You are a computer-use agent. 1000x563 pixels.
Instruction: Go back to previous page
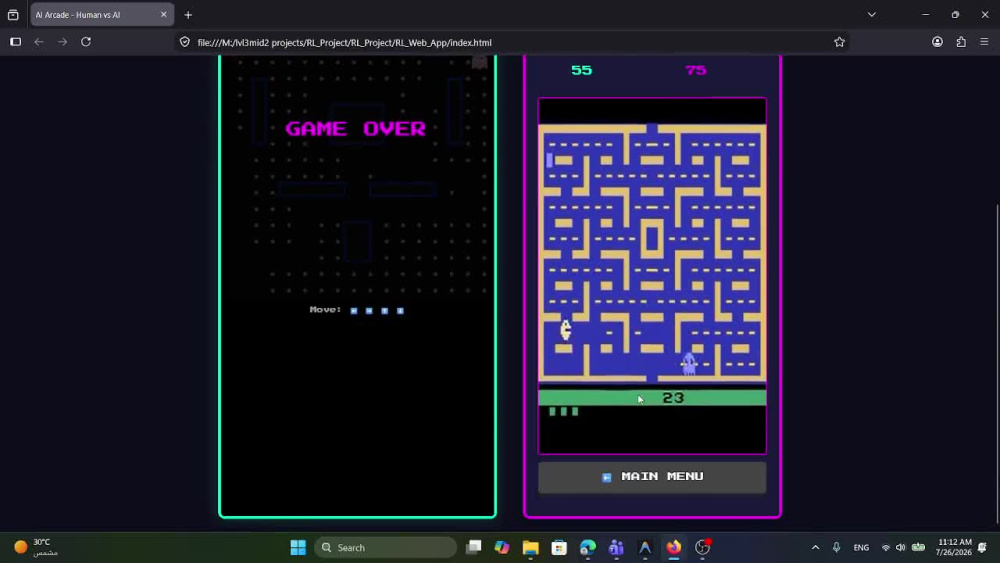click(39, 42)
